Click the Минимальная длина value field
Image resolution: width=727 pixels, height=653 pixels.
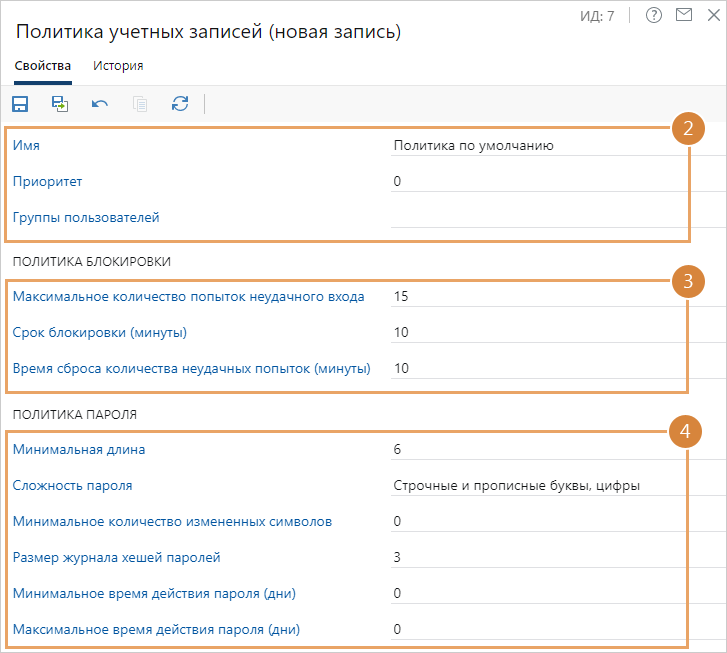pyautogui.click(x=530, y=449)
